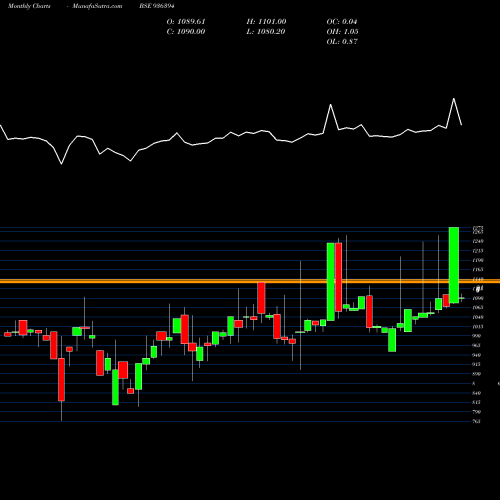Click the close value 'C: 1090.00'
Viewport: 500px width, 500px height.
click(186, 32)
